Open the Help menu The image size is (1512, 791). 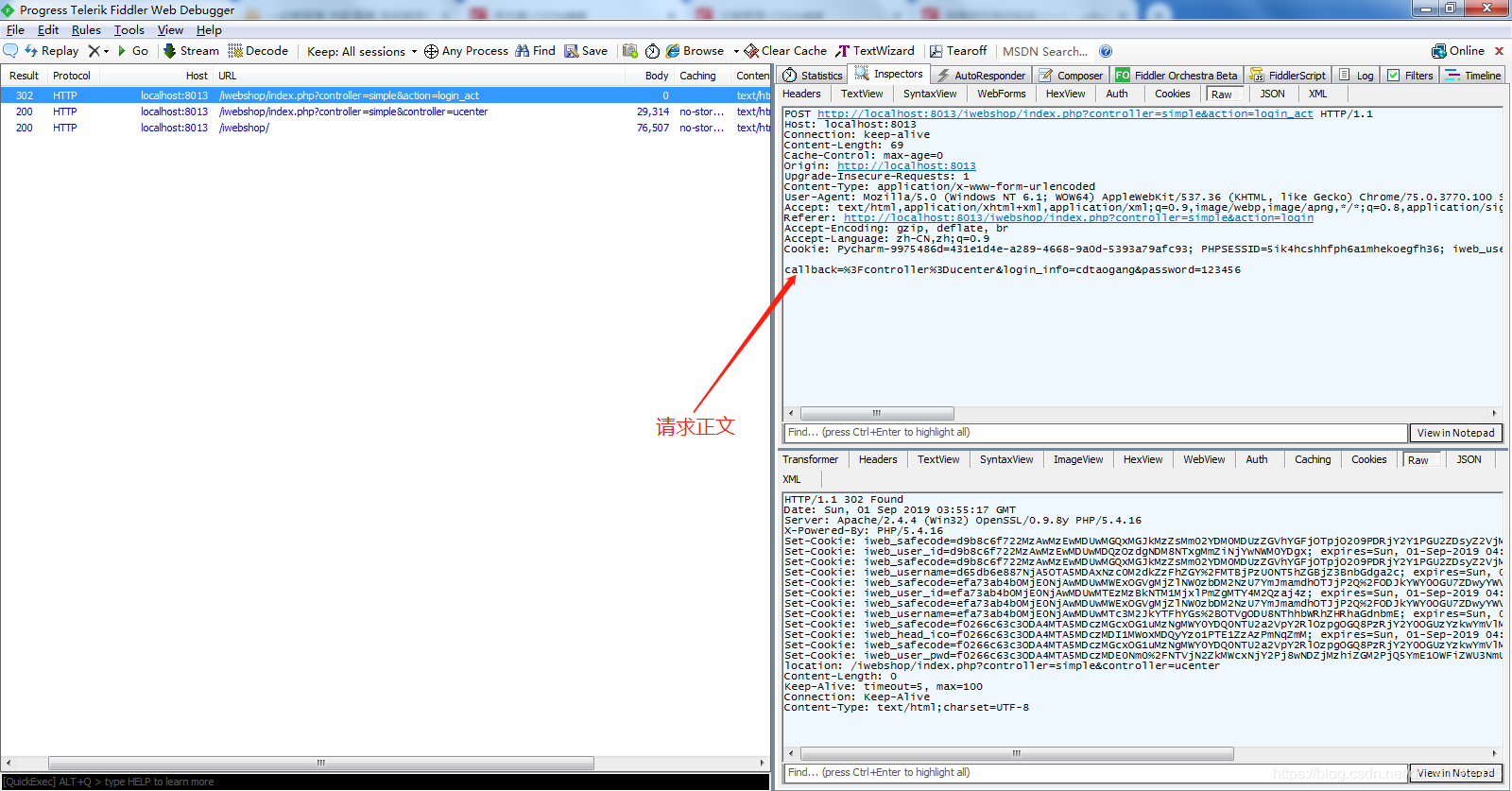(209, 29)
